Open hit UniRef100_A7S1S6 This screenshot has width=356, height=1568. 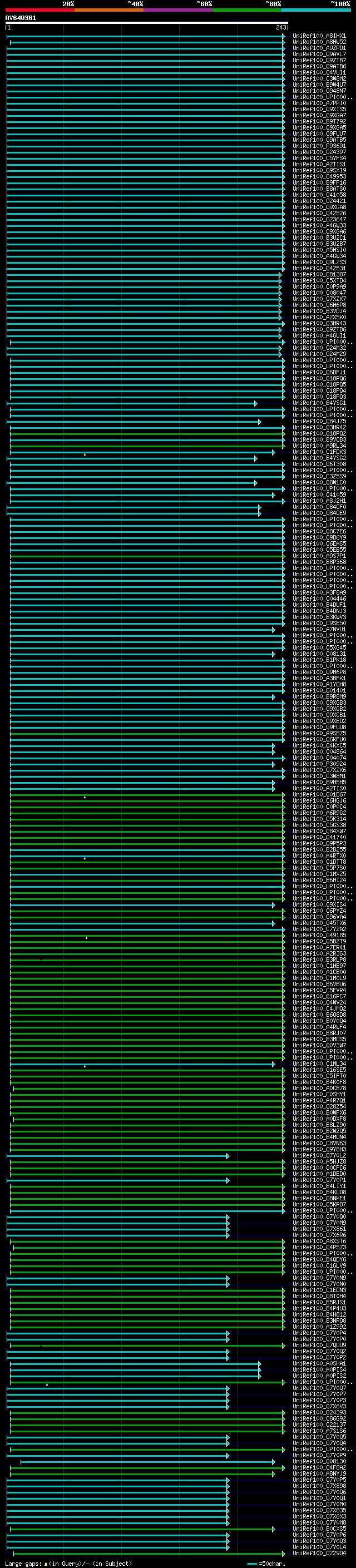[x=319, y=1431]
